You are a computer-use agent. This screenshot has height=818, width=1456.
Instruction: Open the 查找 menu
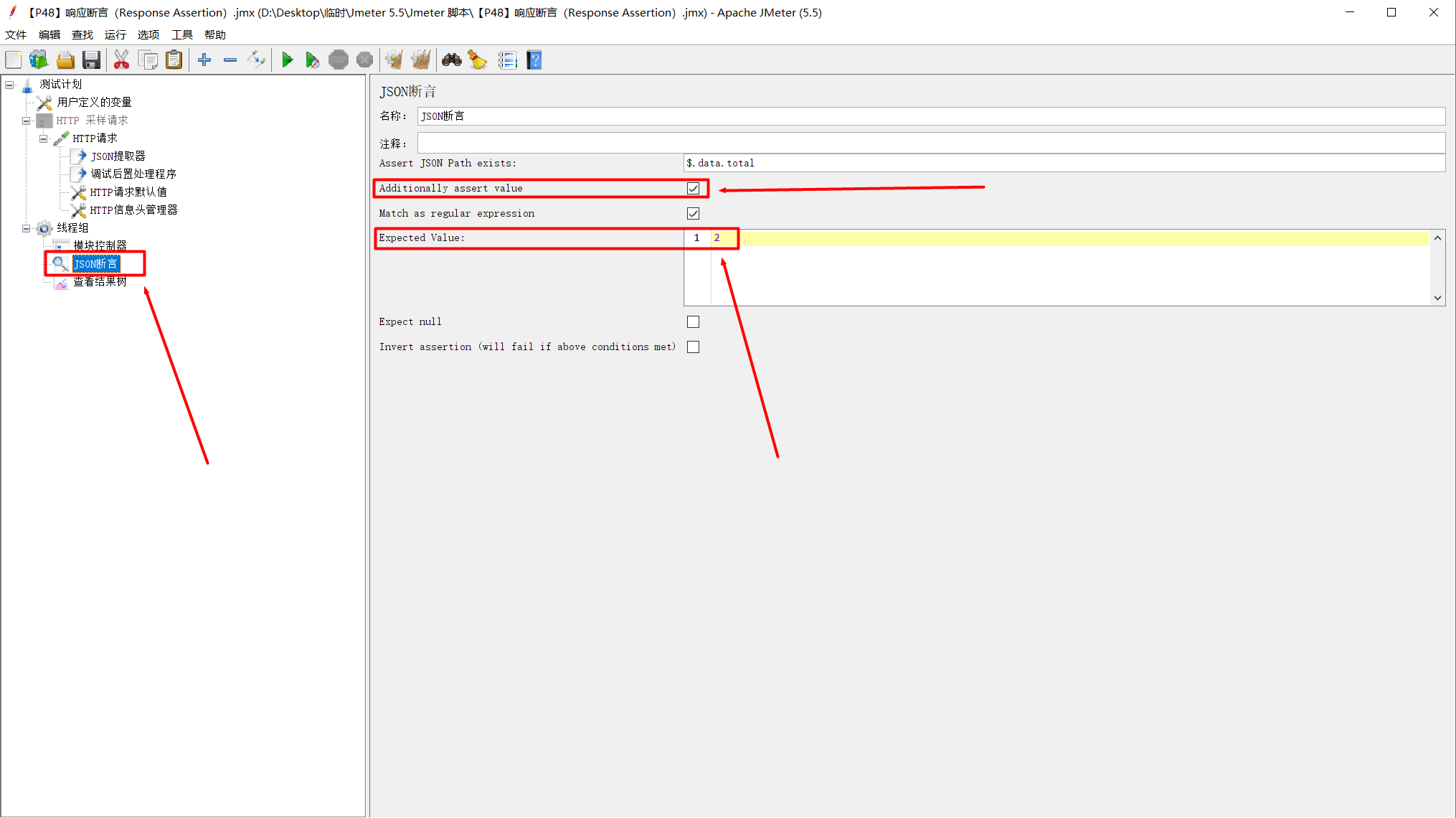82,34
